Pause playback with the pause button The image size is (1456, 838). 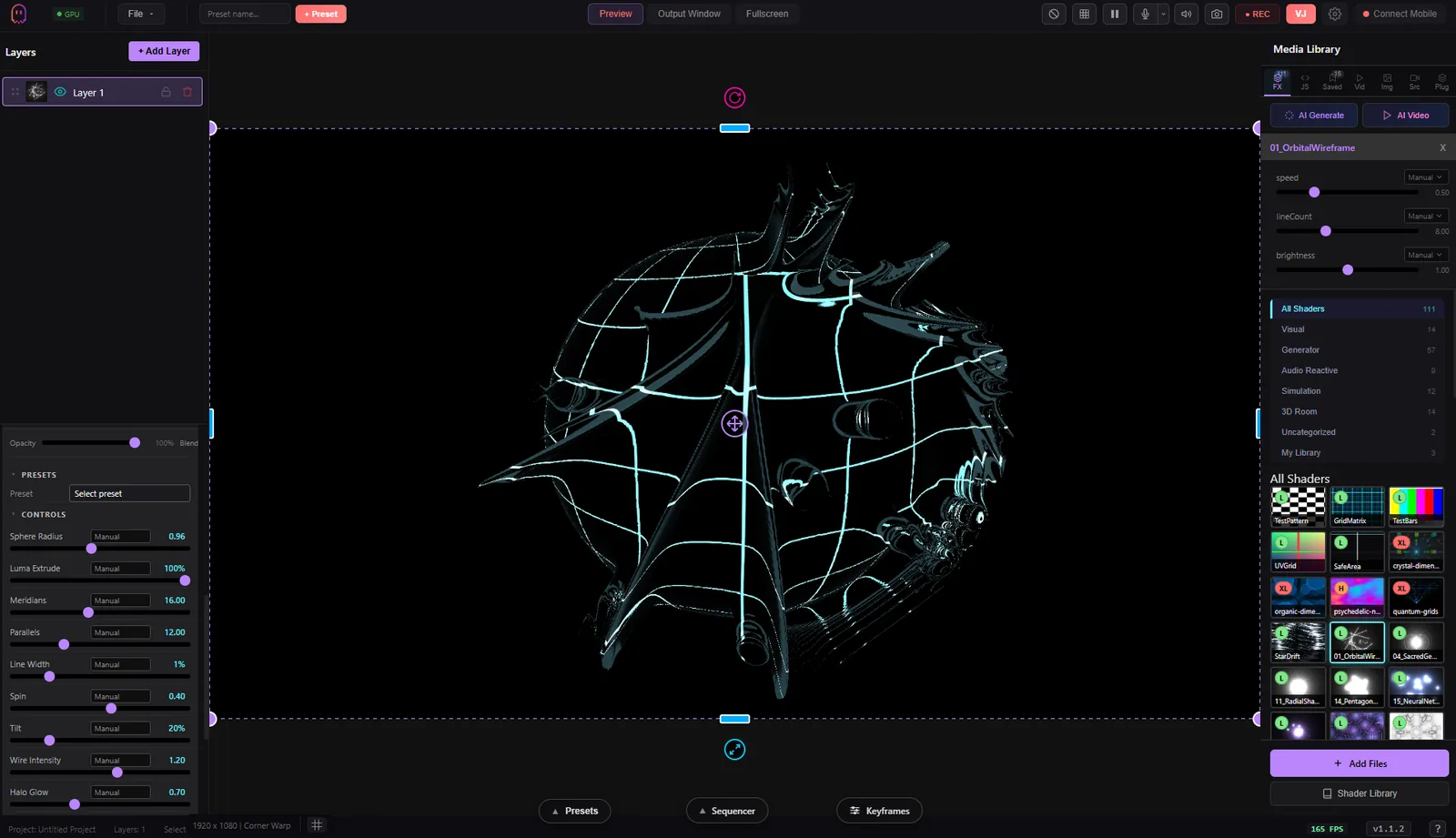point(1114,14)
